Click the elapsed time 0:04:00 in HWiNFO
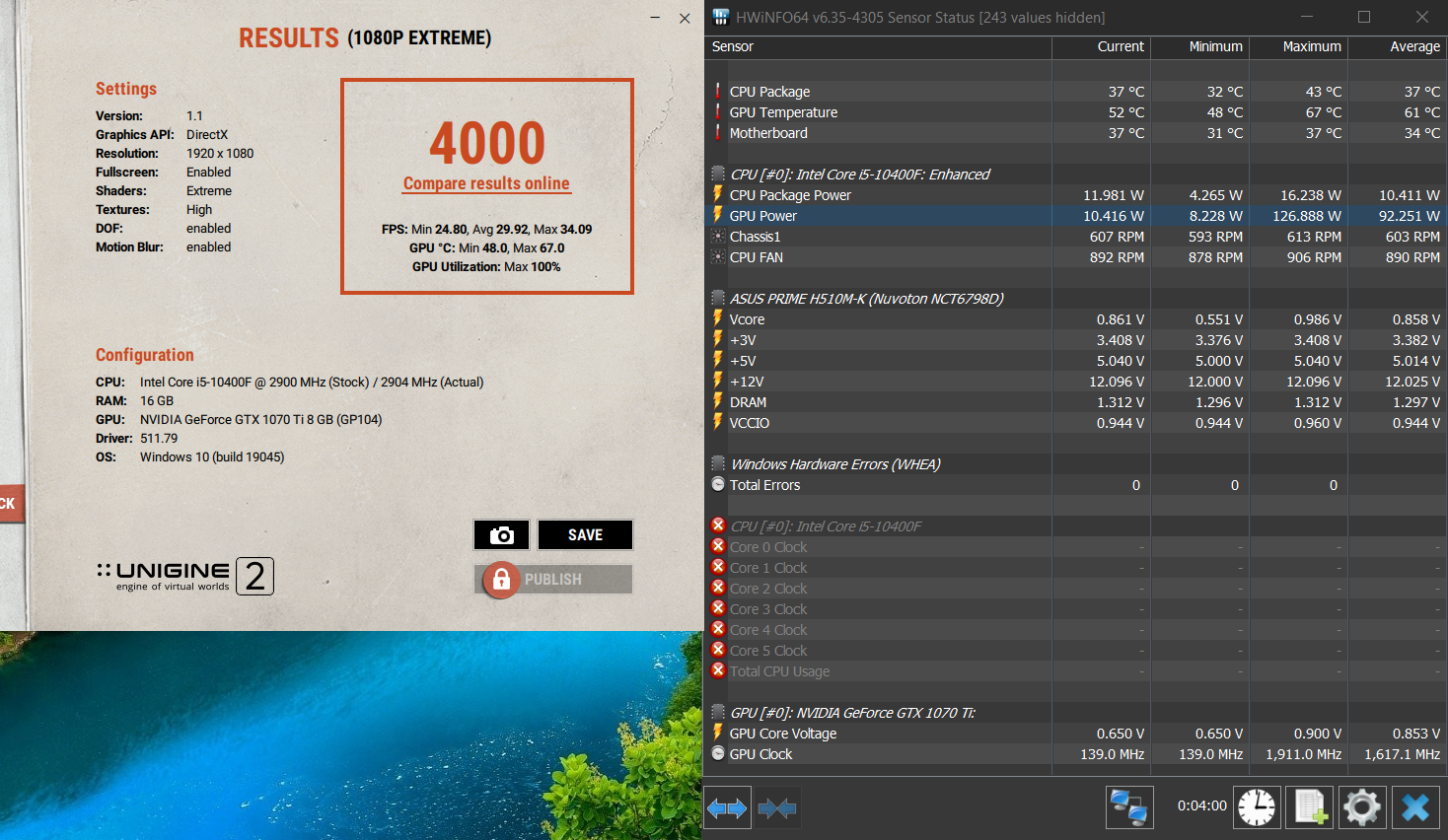 pos(1202,805)
